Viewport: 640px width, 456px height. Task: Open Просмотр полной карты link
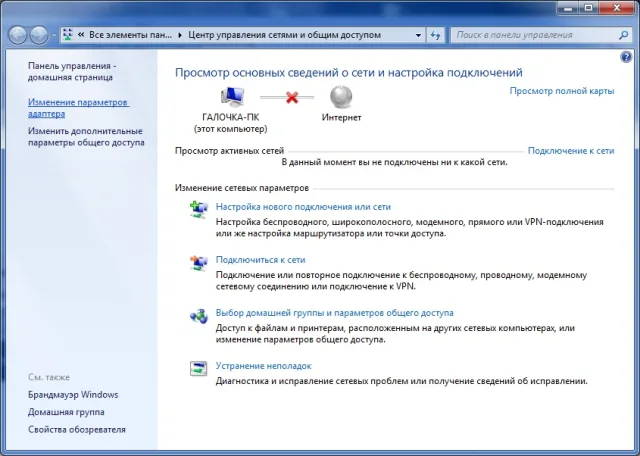click(562, 91)
